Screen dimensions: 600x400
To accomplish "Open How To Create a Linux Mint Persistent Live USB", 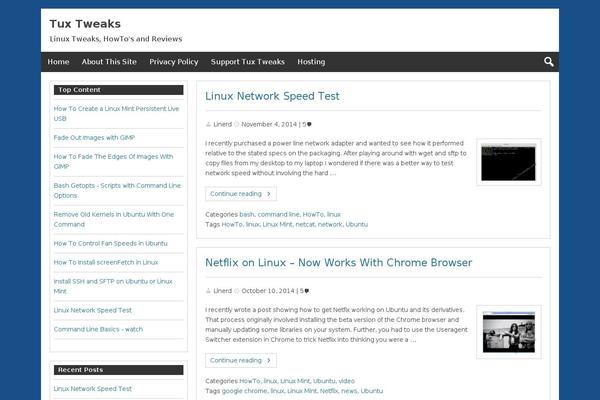I will tap(116, 114).
